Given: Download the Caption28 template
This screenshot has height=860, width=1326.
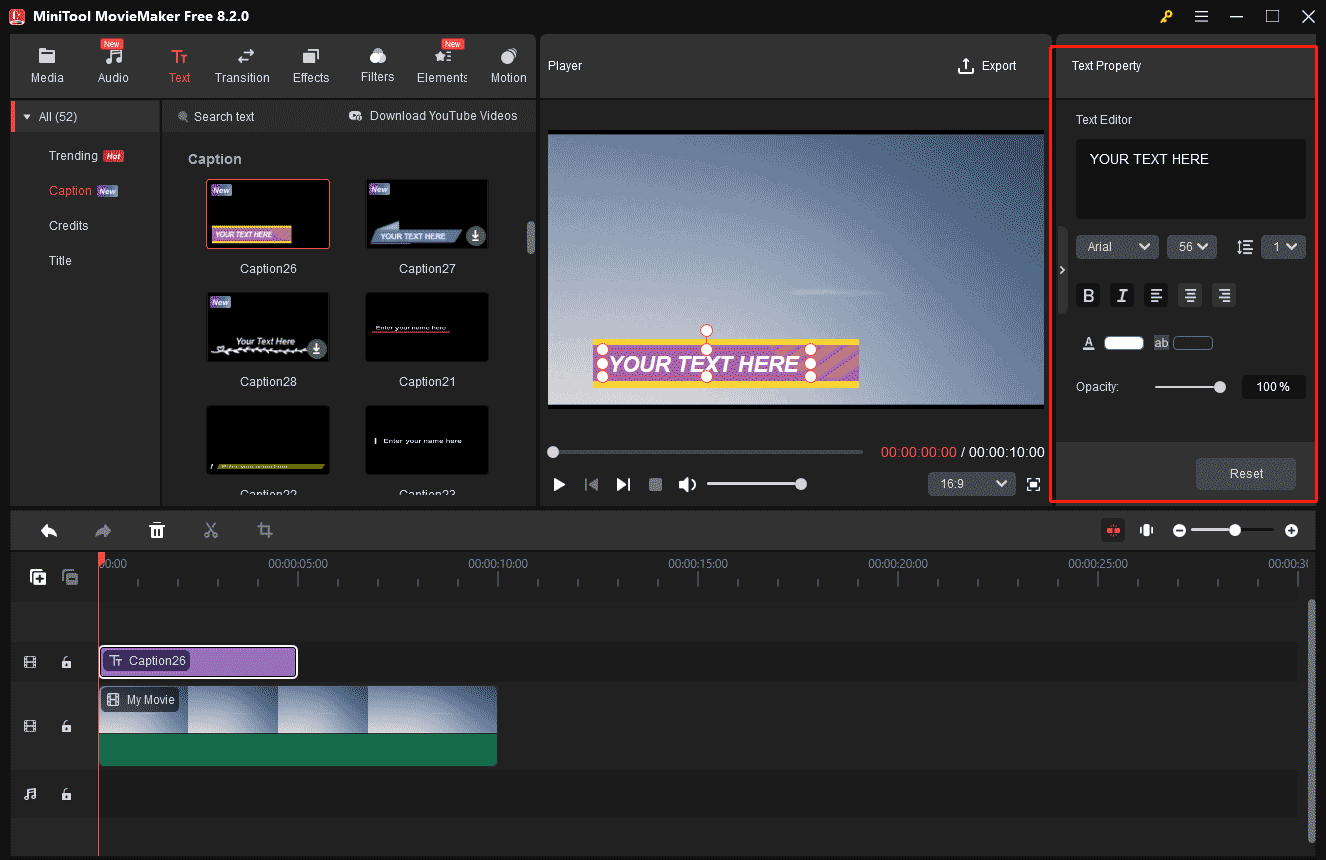Looking at the screenshot, I should tap(317, 349).
